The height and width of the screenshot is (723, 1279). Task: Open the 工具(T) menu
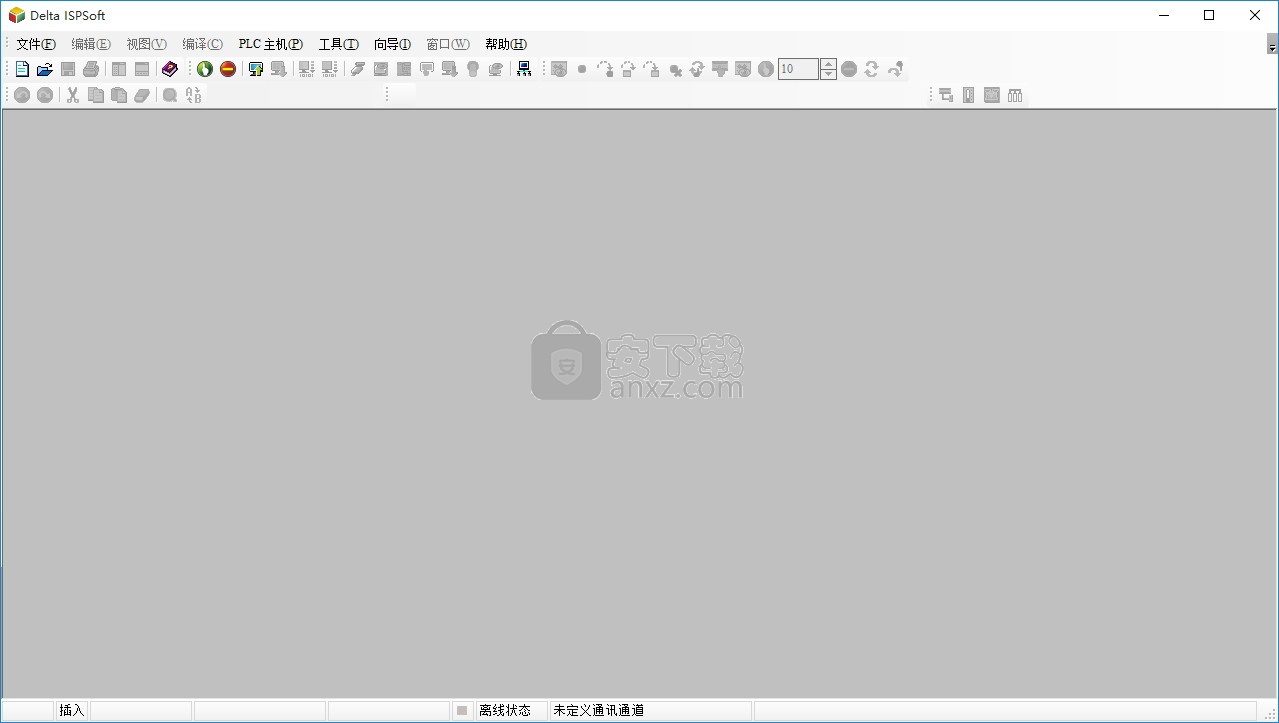(x=339, y=44)
